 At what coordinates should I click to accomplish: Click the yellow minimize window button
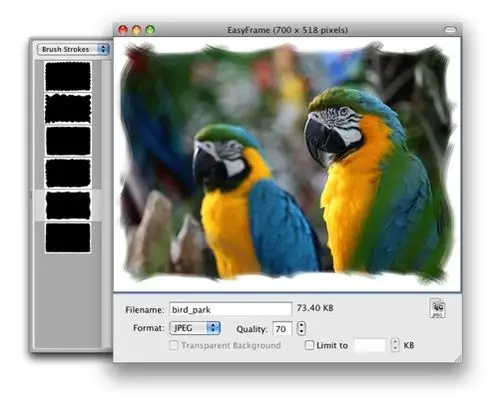tap(137, 30)
